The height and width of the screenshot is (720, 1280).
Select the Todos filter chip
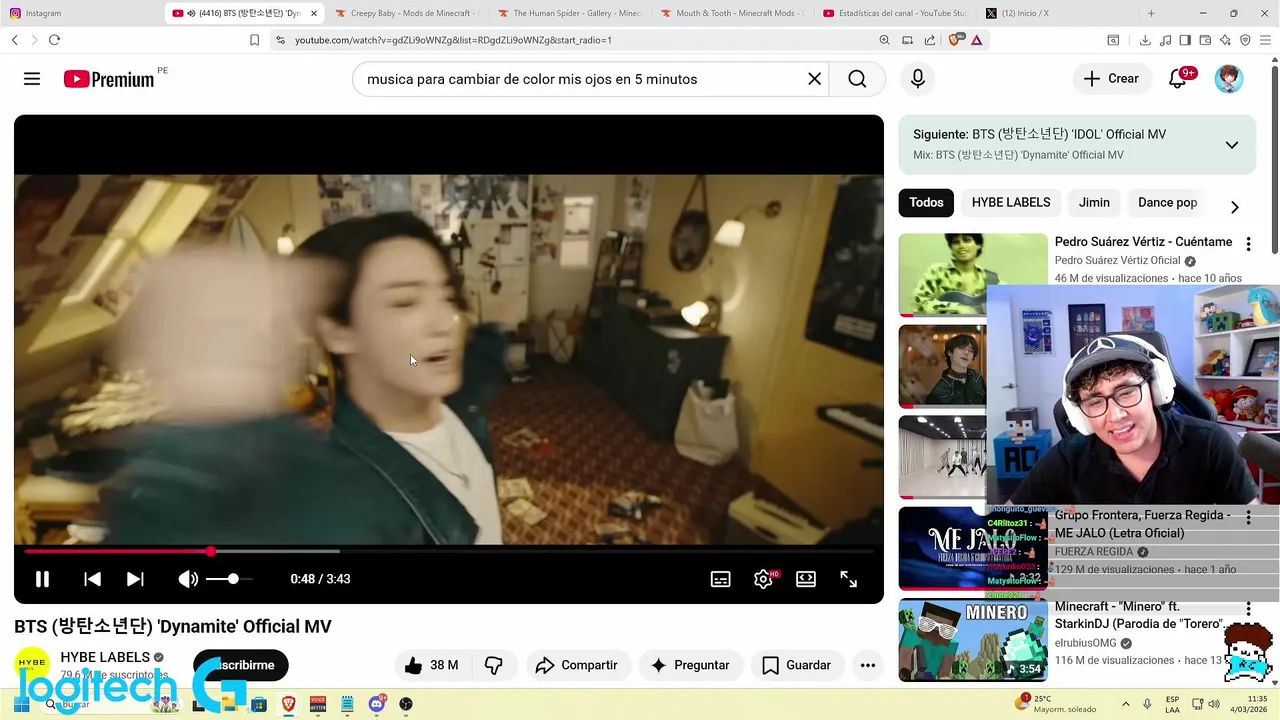pyautogui.click(x=926, y=202)
